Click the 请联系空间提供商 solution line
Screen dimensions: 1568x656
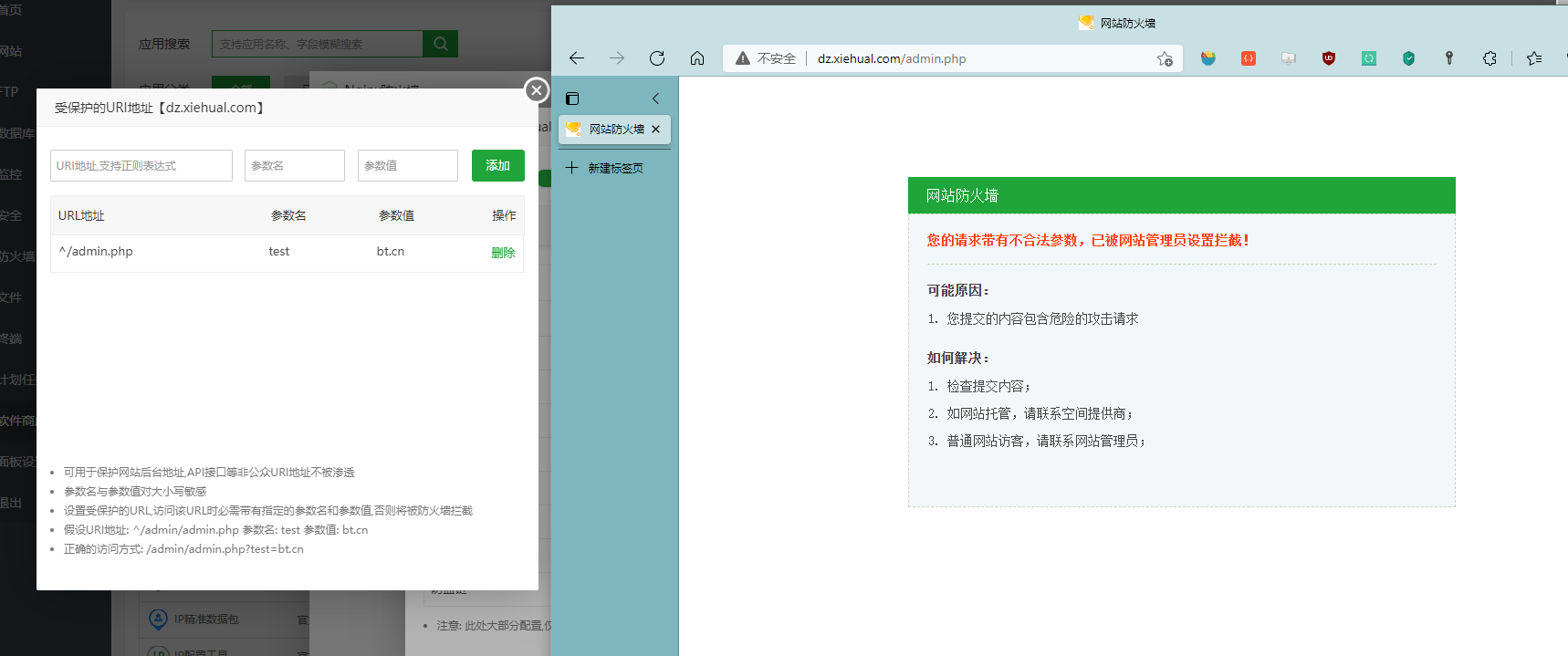1040,413
